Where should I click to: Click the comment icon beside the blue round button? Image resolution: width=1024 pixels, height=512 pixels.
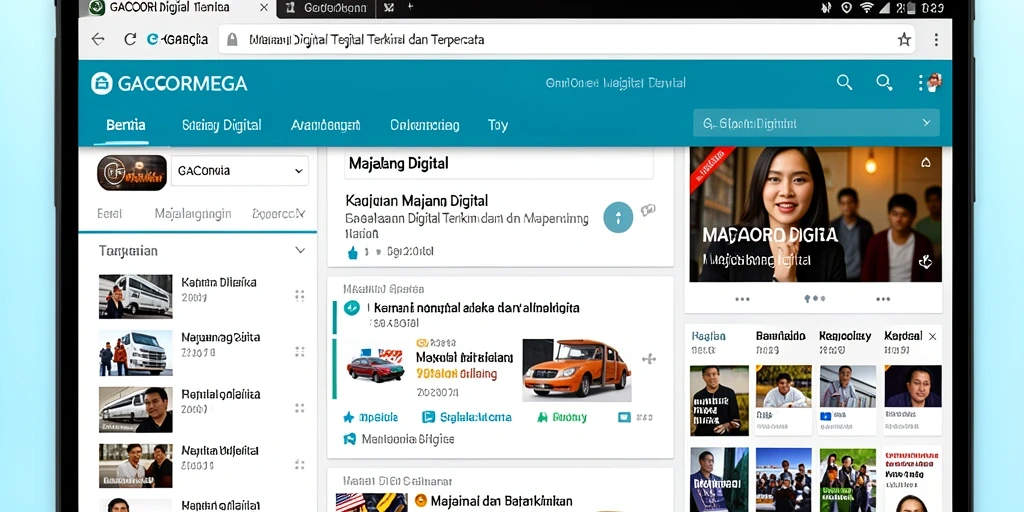click(648, 210)
